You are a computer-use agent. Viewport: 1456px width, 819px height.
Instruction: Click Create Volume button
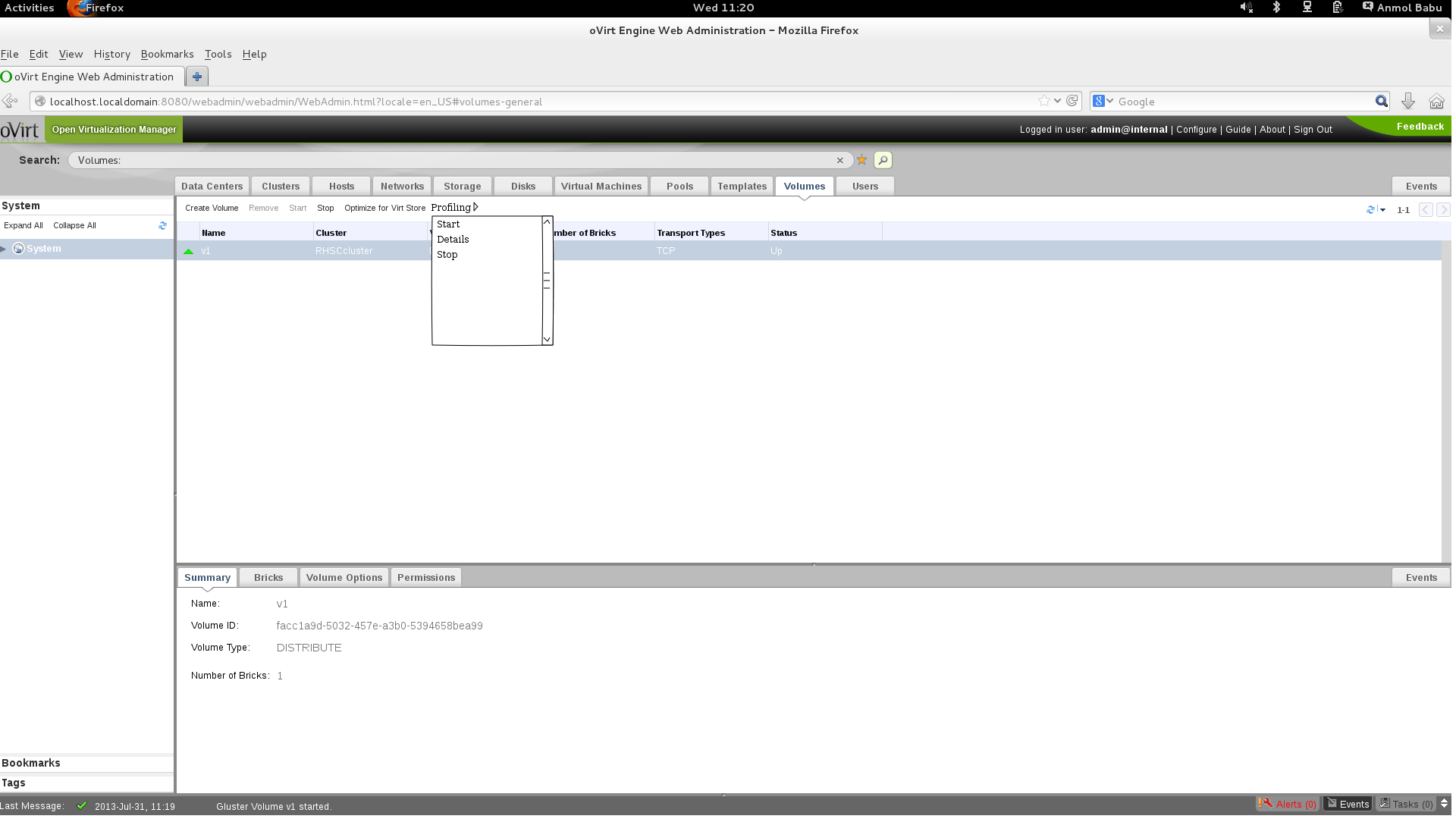click(212, 208)
